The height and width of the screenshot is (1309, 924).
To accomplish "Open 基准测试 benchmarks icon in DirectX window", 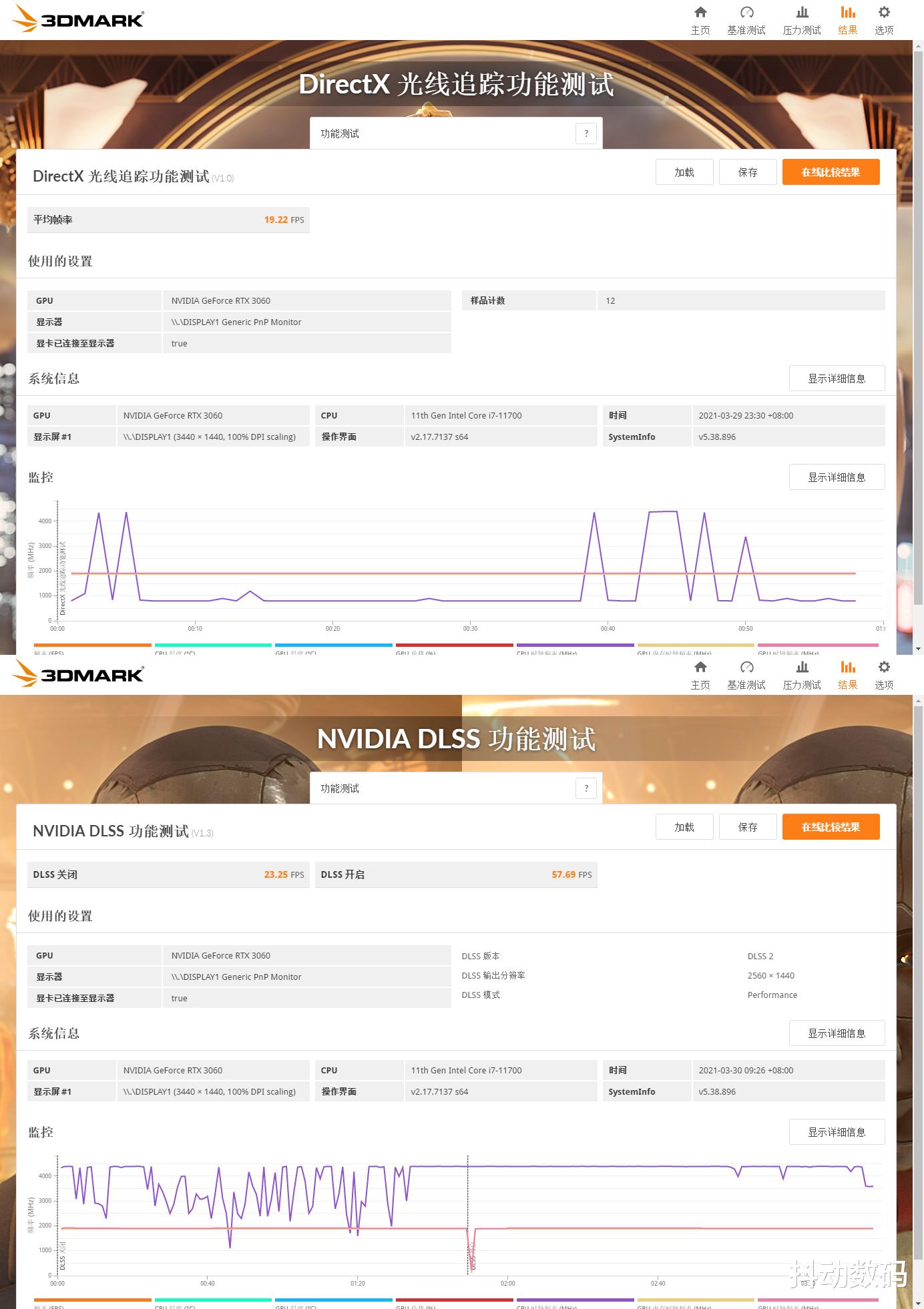I will tap(746, 20).
